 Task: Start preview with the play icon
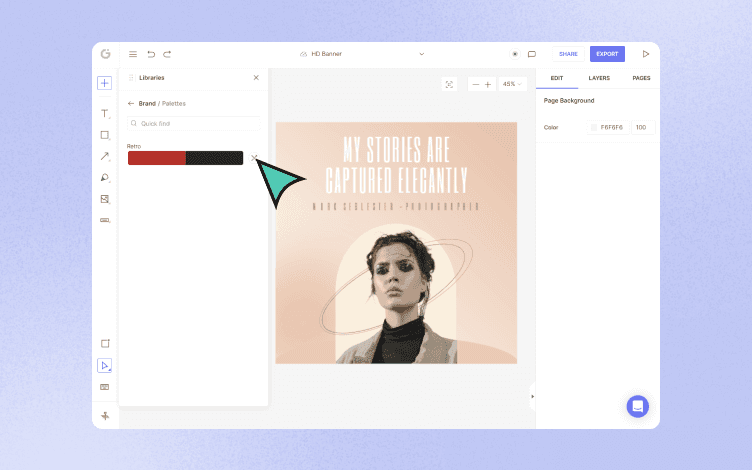click(x=646, y=54)
